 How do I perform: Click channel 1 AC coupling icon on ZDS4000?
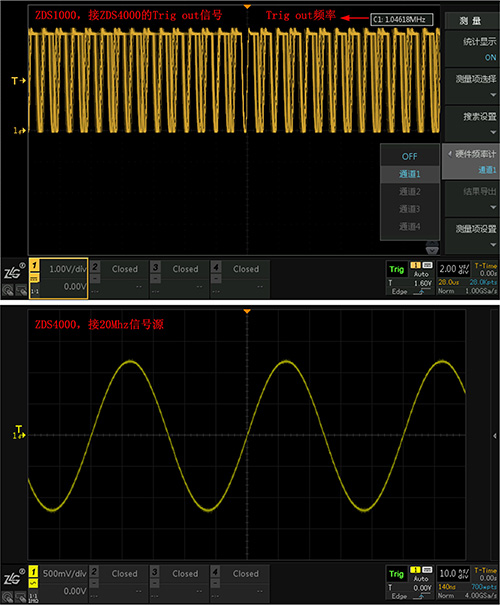(34, 583)
